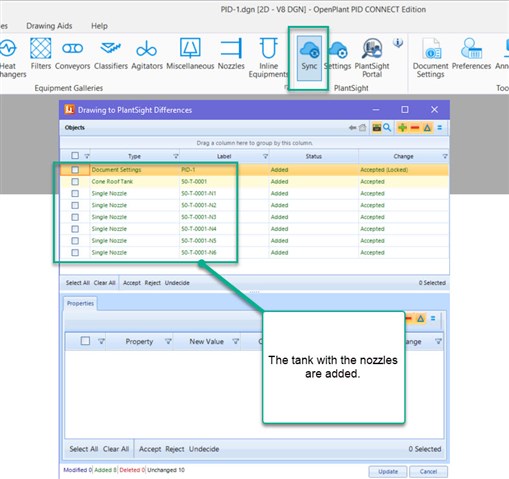The width and height of the screenshot is (509, 479).
Task: Open the Drawing Aids ribbon tab
Action: click(49, 26)
